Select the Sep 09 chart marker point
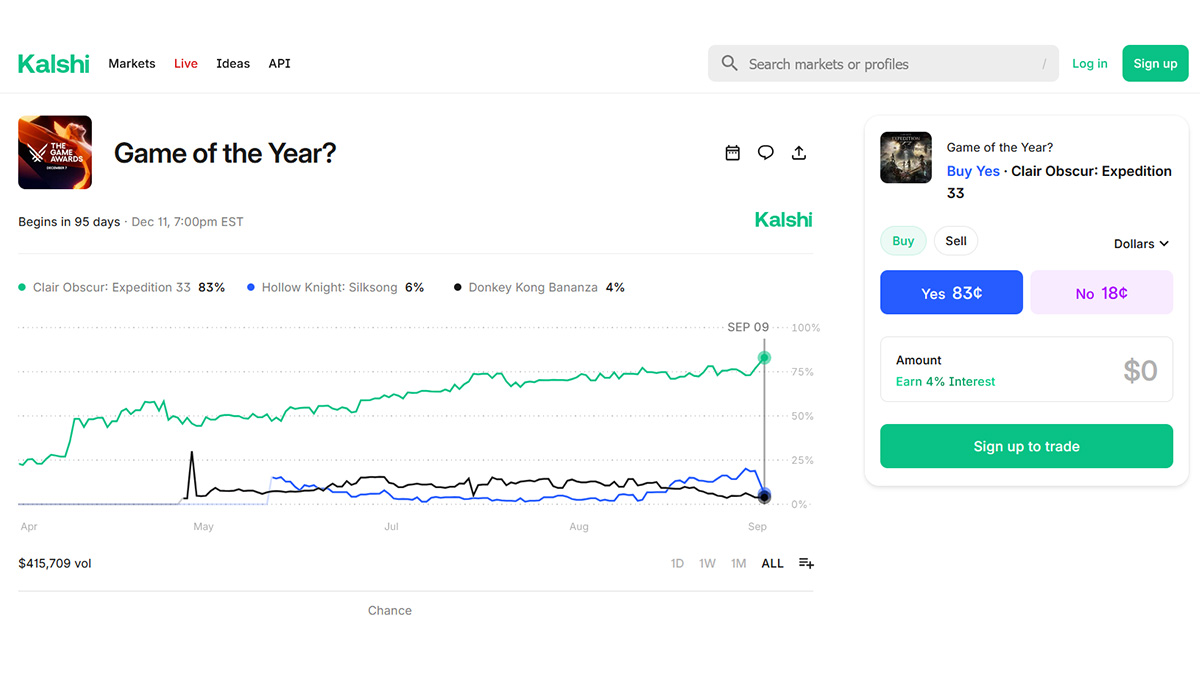1200x675 pixels. point(763,357)
